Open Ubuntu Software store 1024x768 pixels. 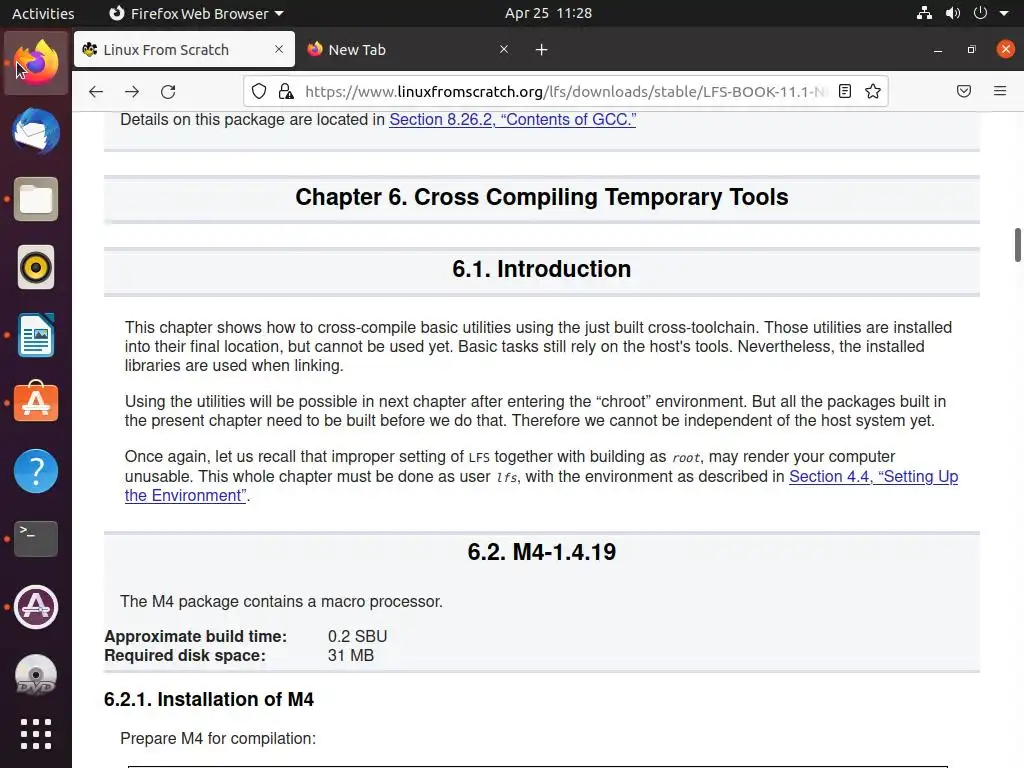(36, 402)
